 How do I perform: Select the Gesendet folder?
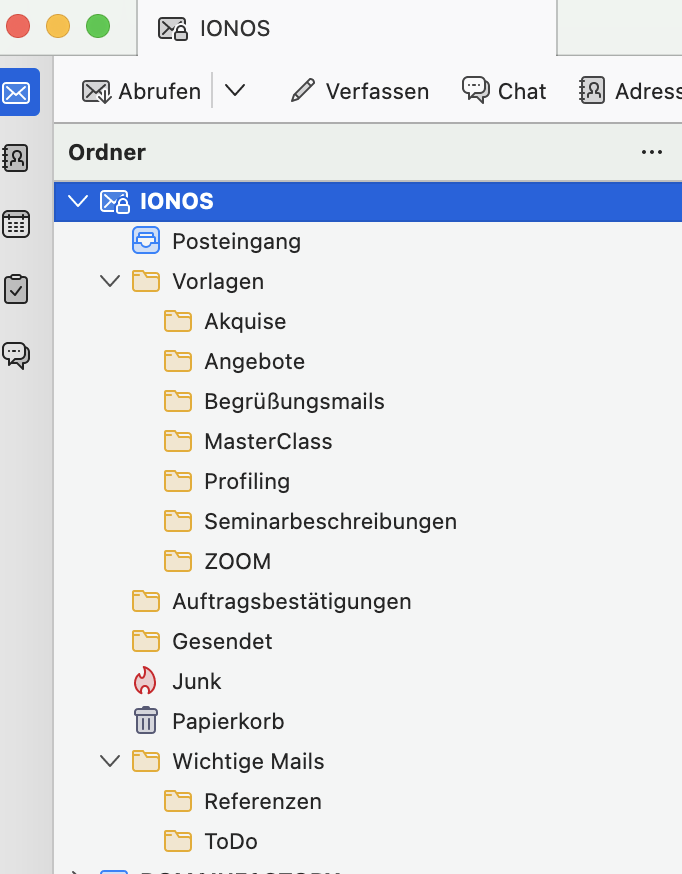click(222, 641)
